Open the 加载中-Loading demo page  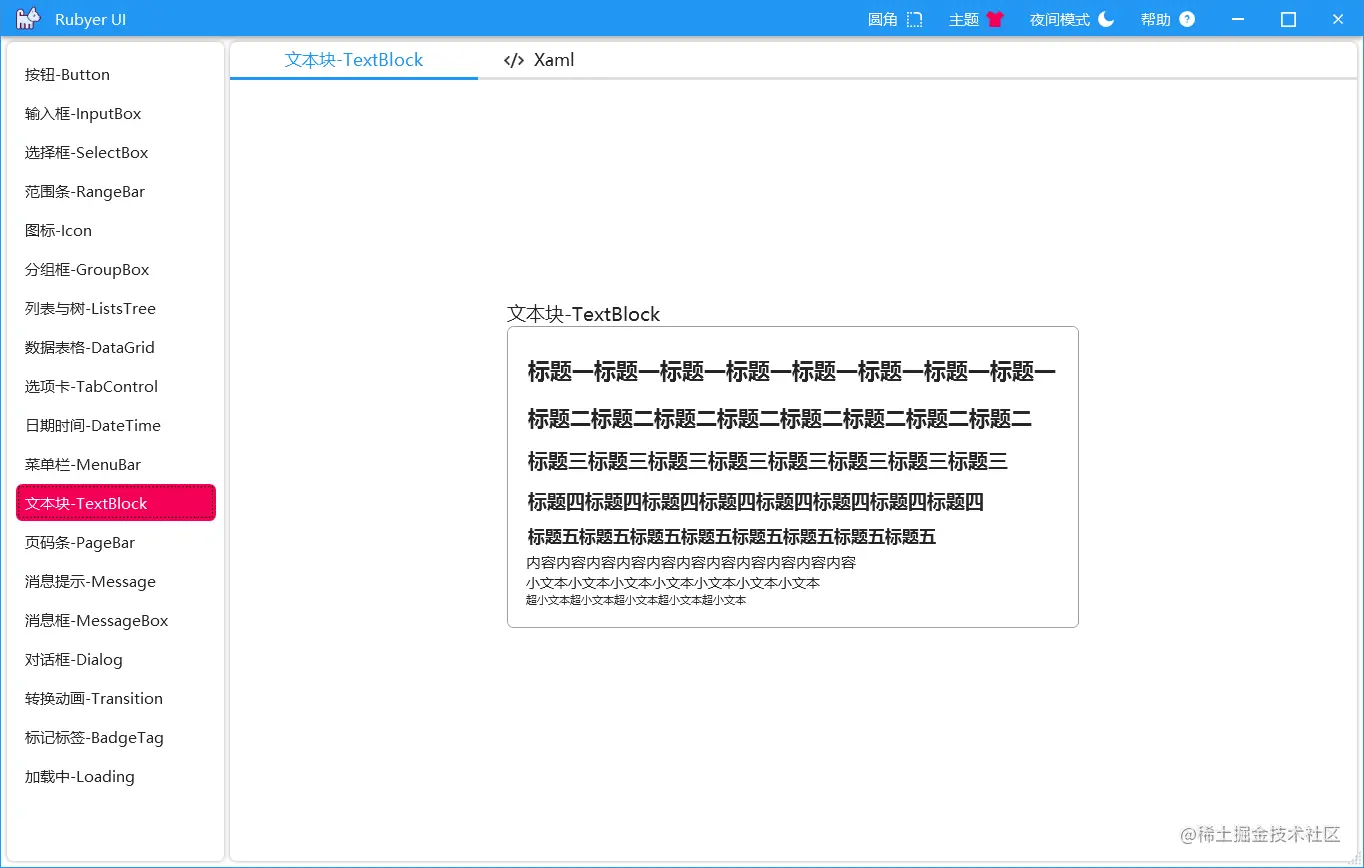point(78,776)
